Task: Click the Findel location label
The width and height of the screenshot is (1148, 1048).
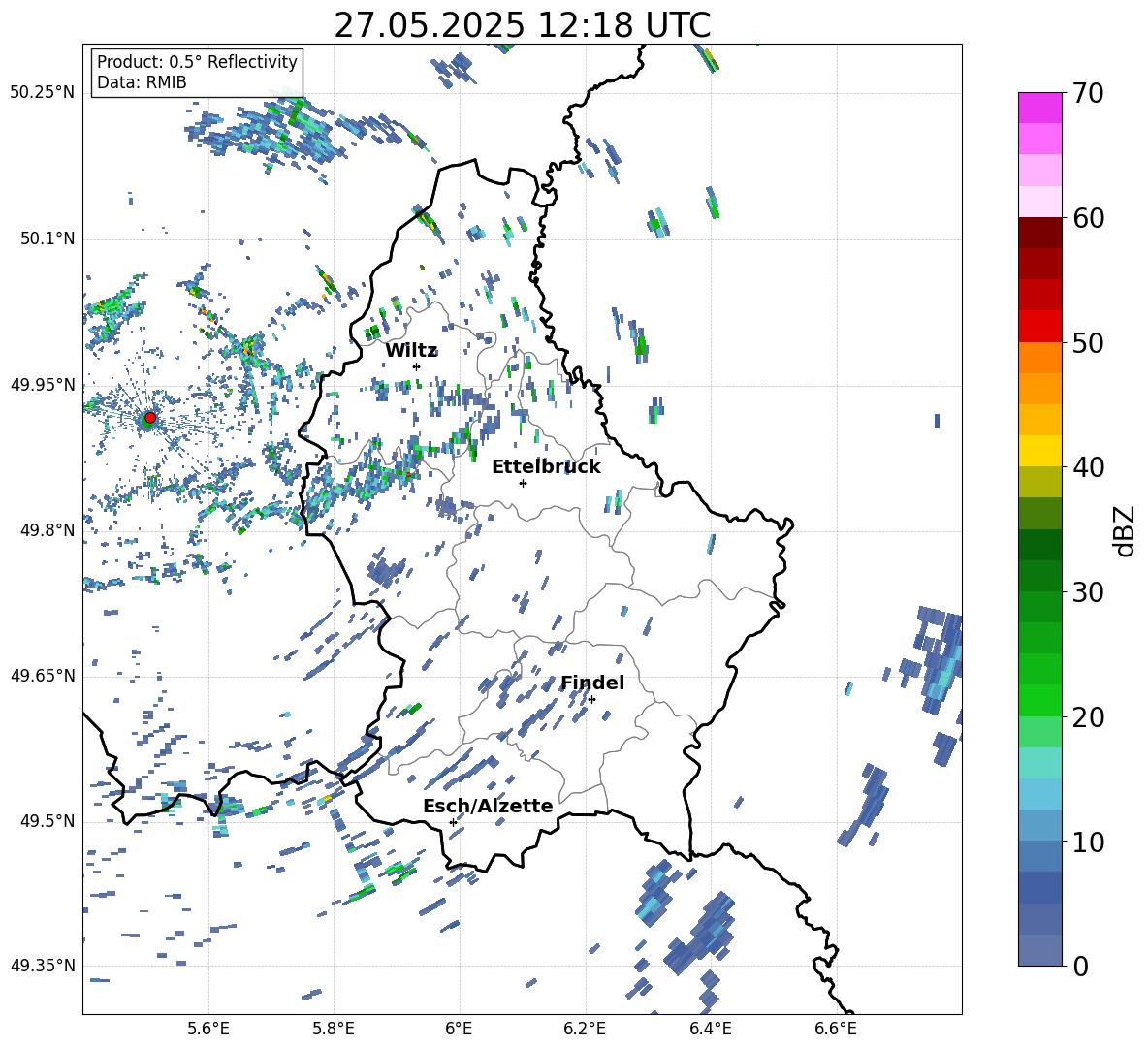Action: pos(592,683)
